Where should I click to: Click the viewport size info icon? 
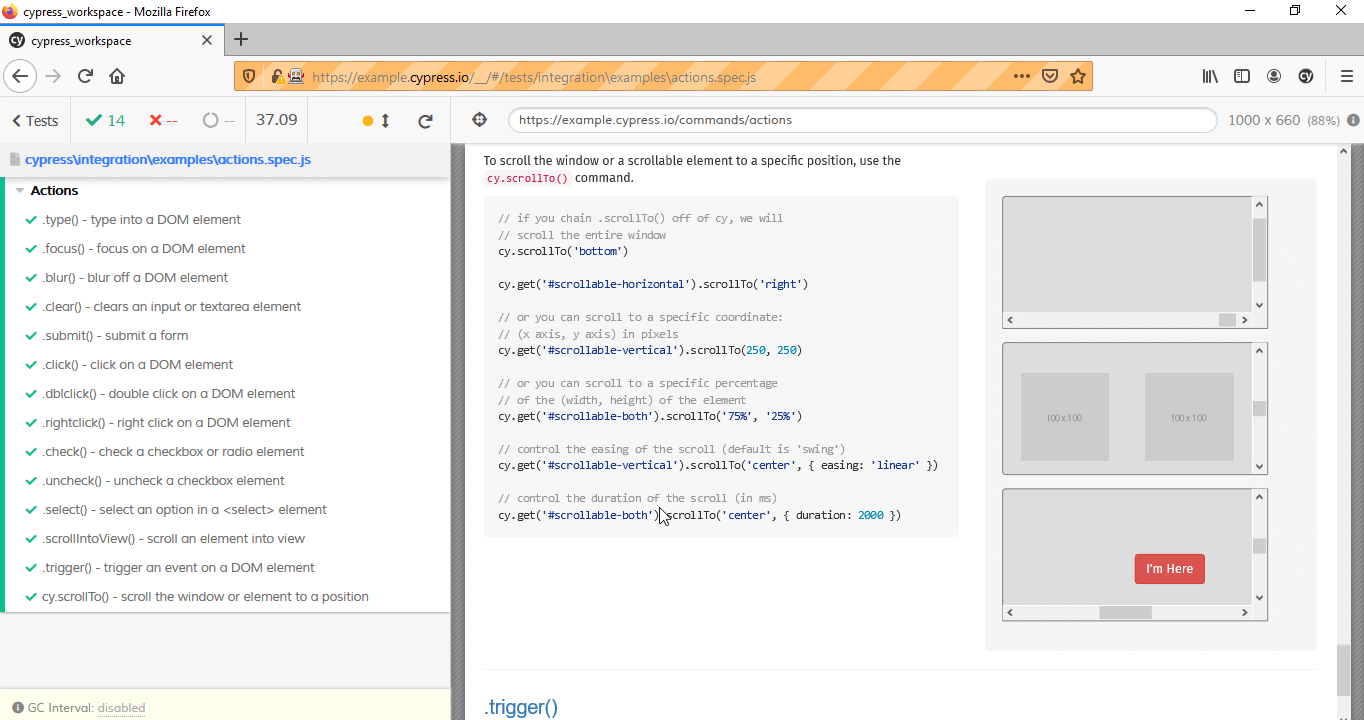[x=1352, y=120]
